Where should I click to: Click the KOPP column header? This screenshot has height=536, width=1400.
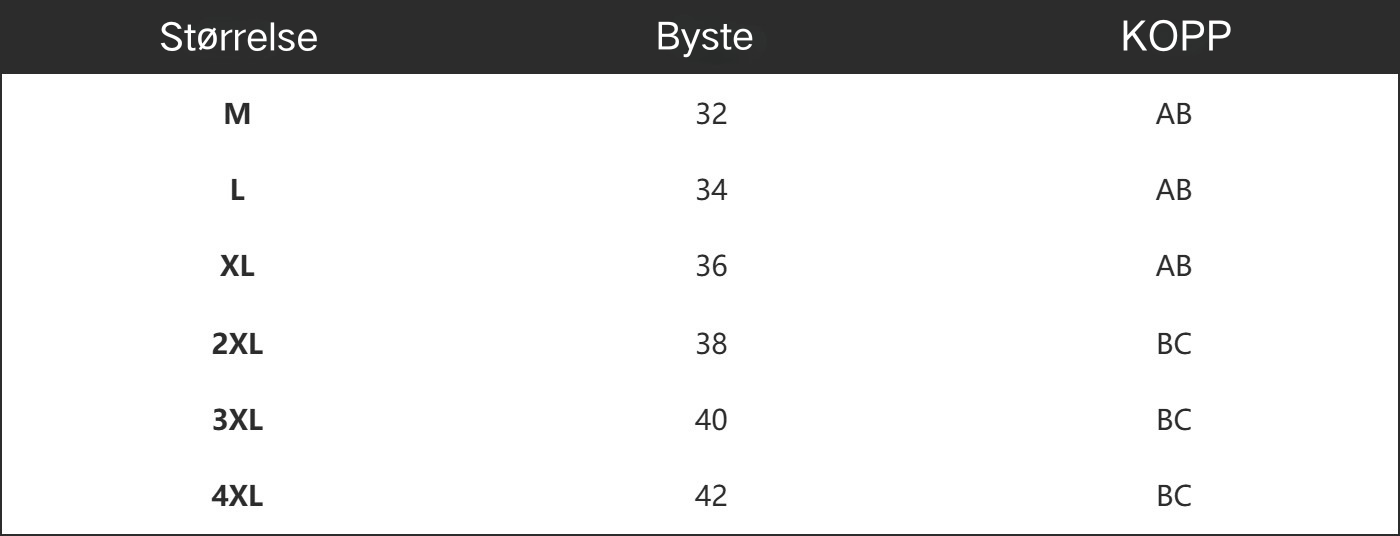click(1175, 37)
